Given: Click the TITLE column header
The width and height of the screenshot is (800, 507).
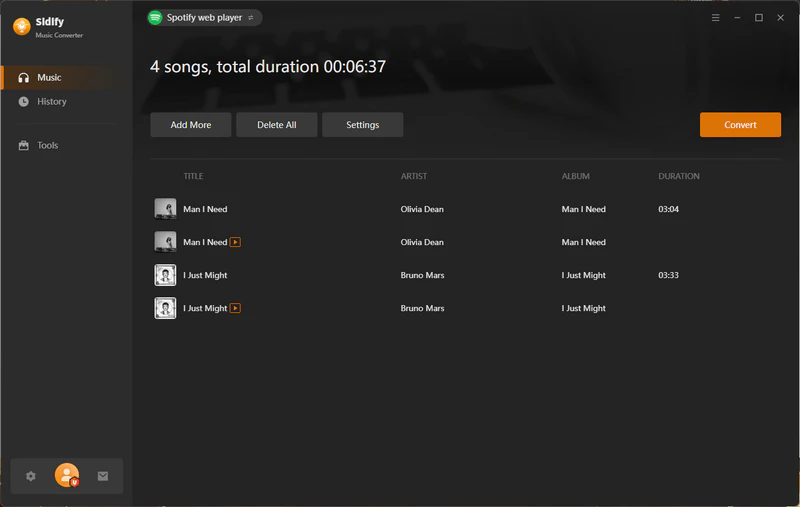Looking at the screenshot, I should click(x=193, y=176).
